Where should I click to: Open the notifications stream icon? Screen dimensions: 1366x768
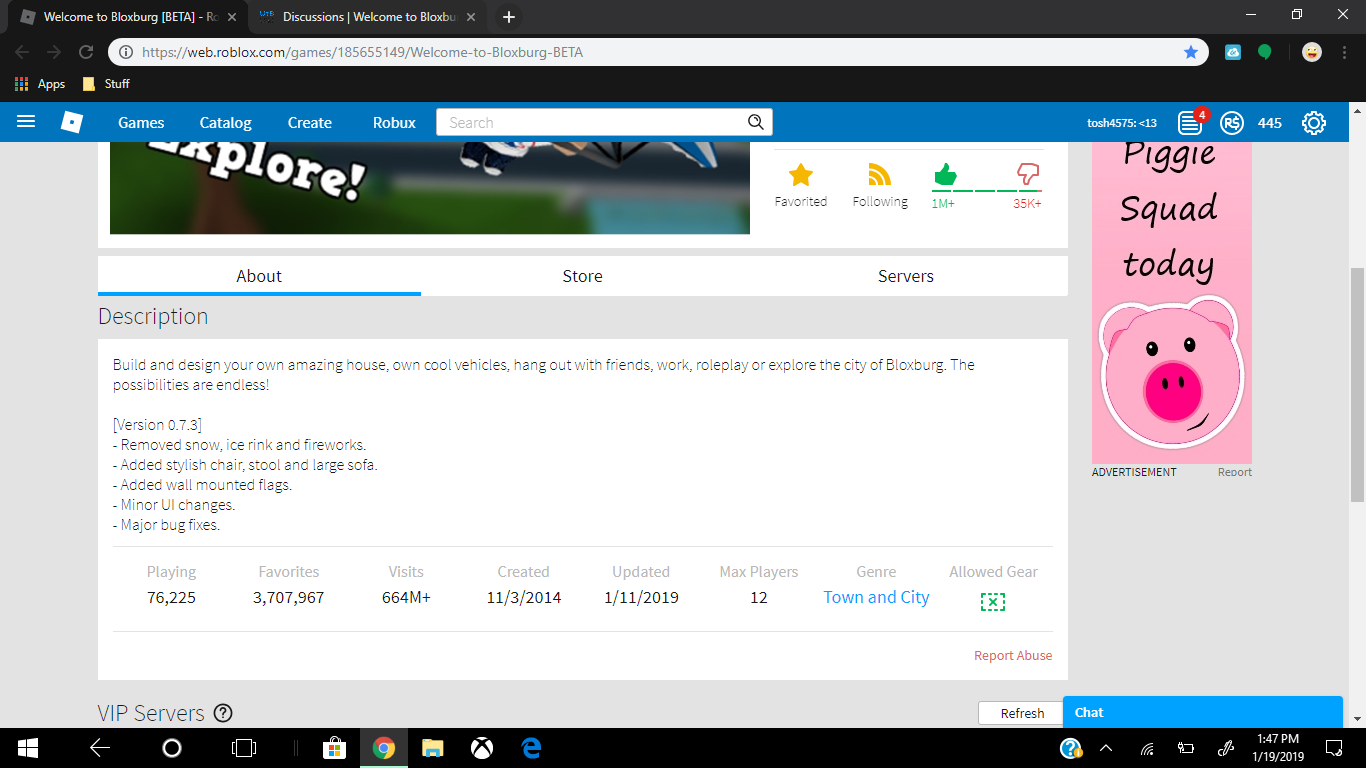(1190, 123)
